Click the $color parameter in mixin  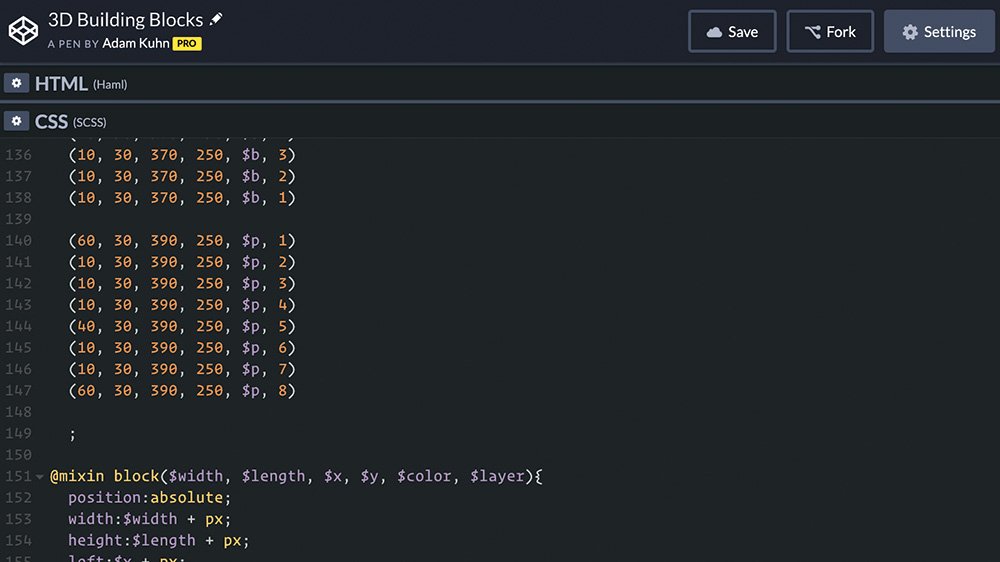(423, 477)
